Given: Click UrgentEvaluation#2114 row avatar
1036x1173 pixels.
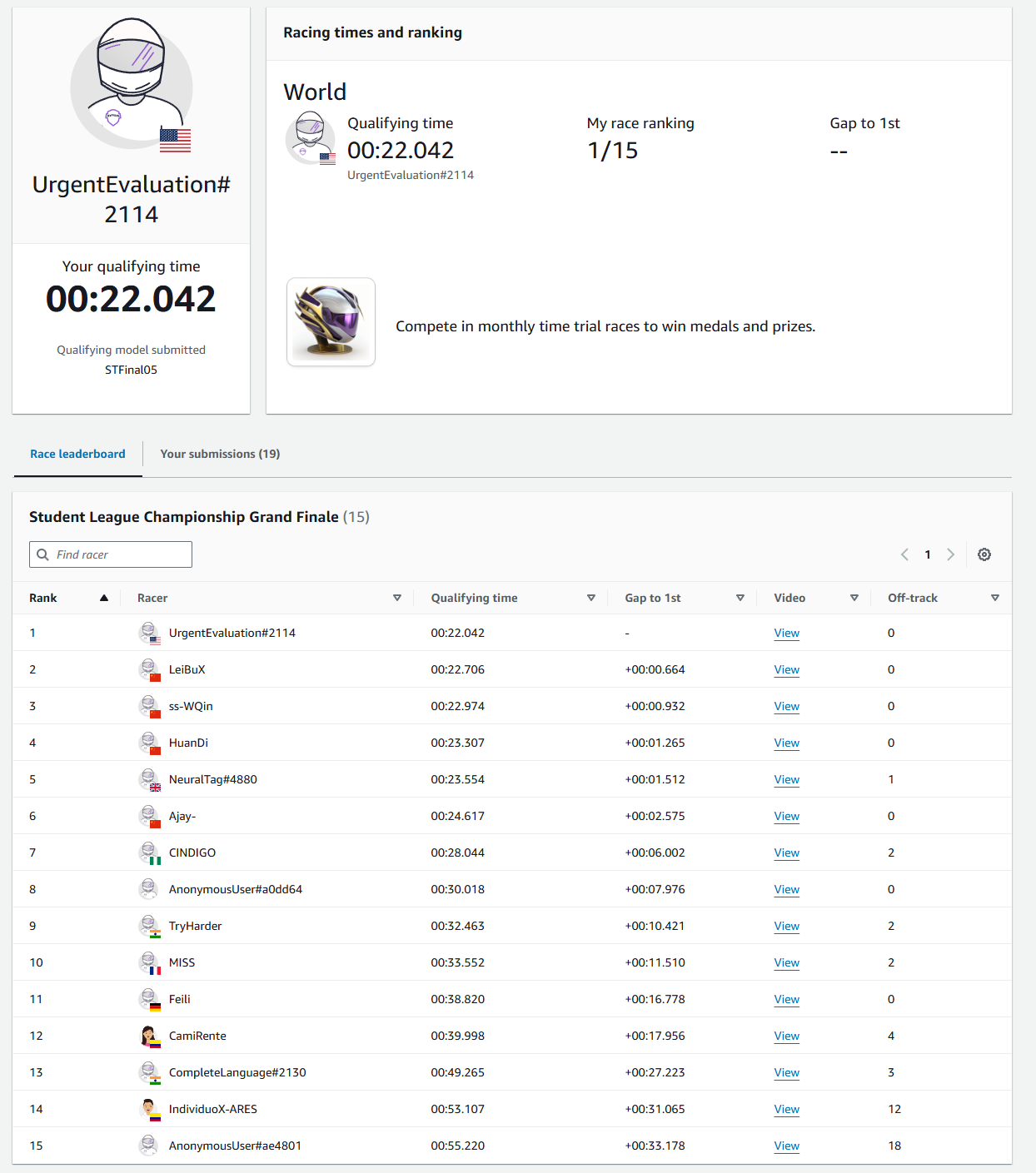Looking at the screenshot, I should 149,633.
